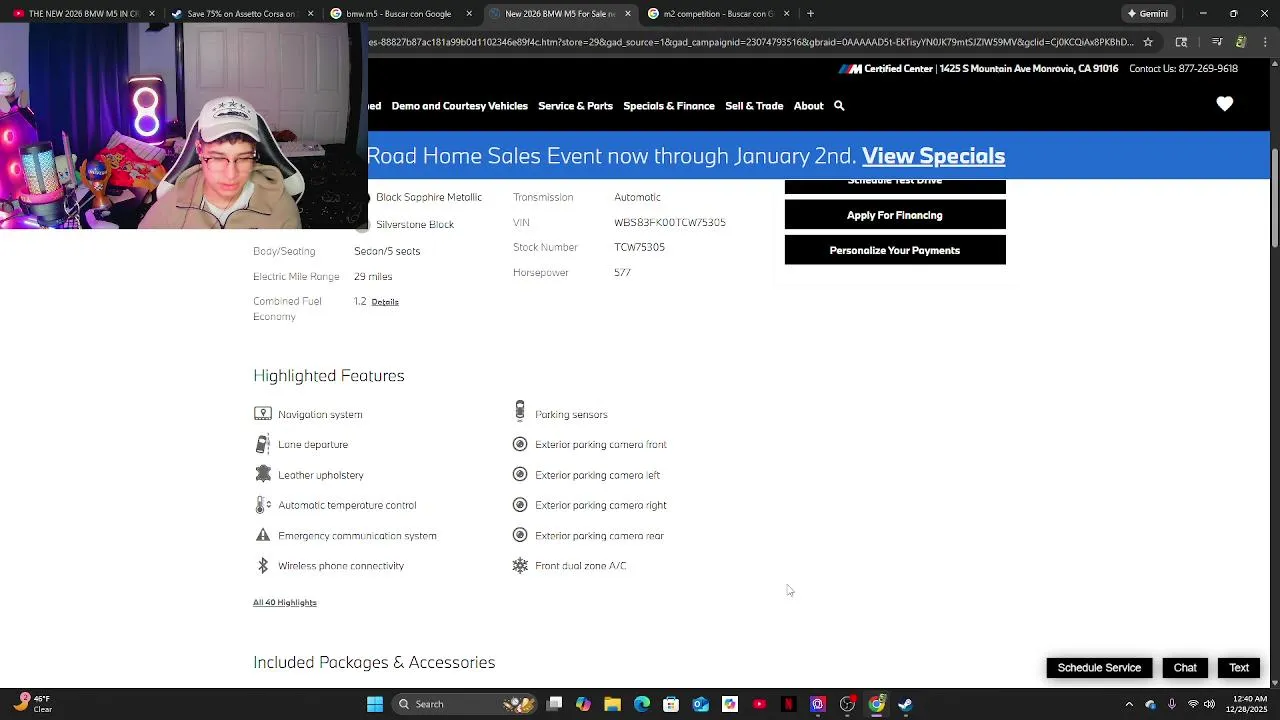Open All 40 Highlights link
Image resolution: width=1280 pixels, height=720 pixels.
(285, 602)
